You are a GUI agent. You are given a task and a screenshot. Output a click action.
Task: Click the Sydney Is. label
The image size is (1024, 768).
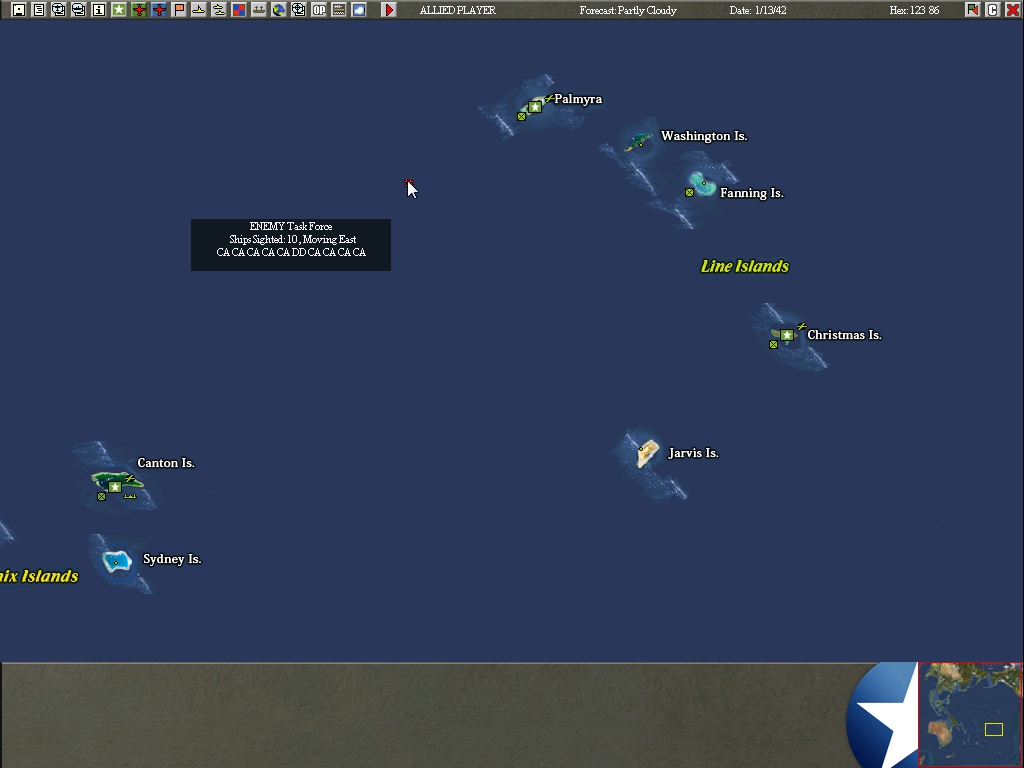point(172,559)
